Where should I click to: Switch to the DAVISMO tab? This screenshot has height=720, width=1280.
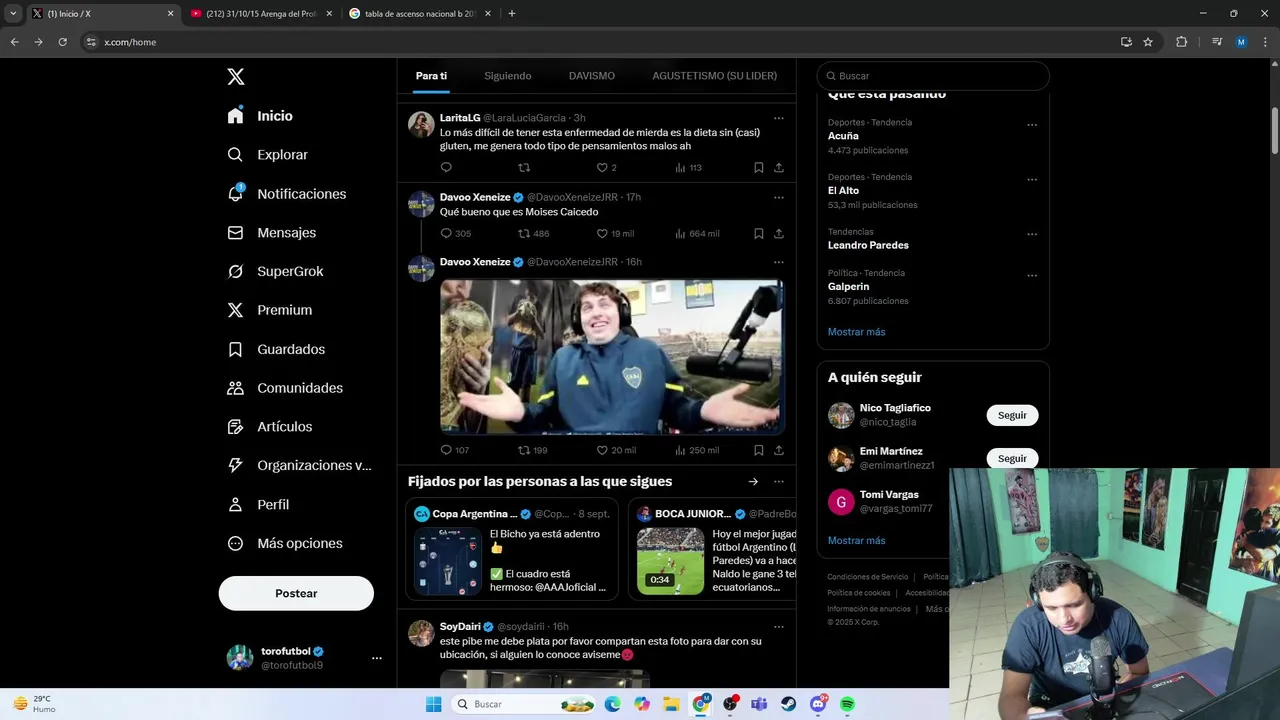pos(592,76)
